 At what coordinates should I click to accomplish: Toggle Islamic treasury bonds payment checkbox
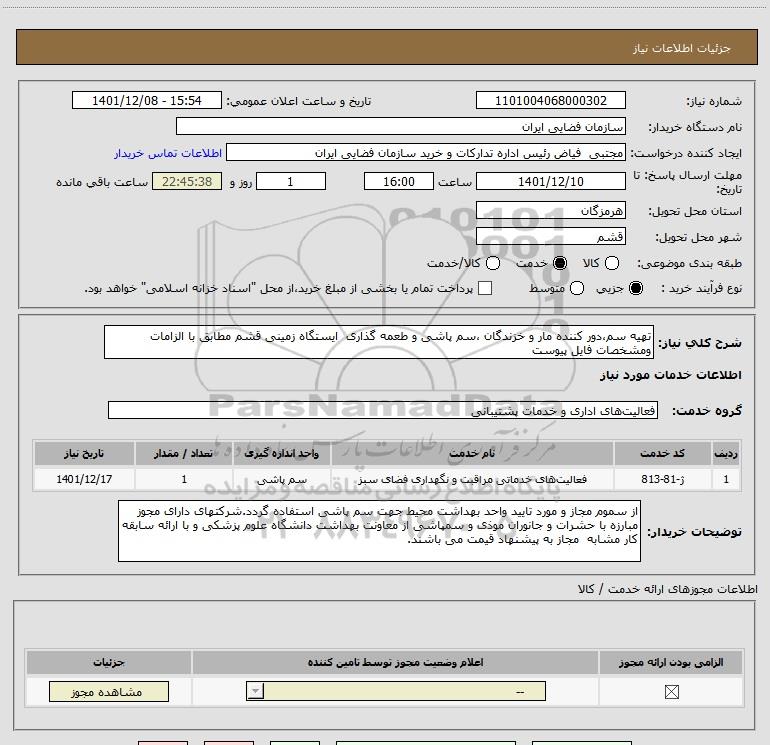(485, 288)
